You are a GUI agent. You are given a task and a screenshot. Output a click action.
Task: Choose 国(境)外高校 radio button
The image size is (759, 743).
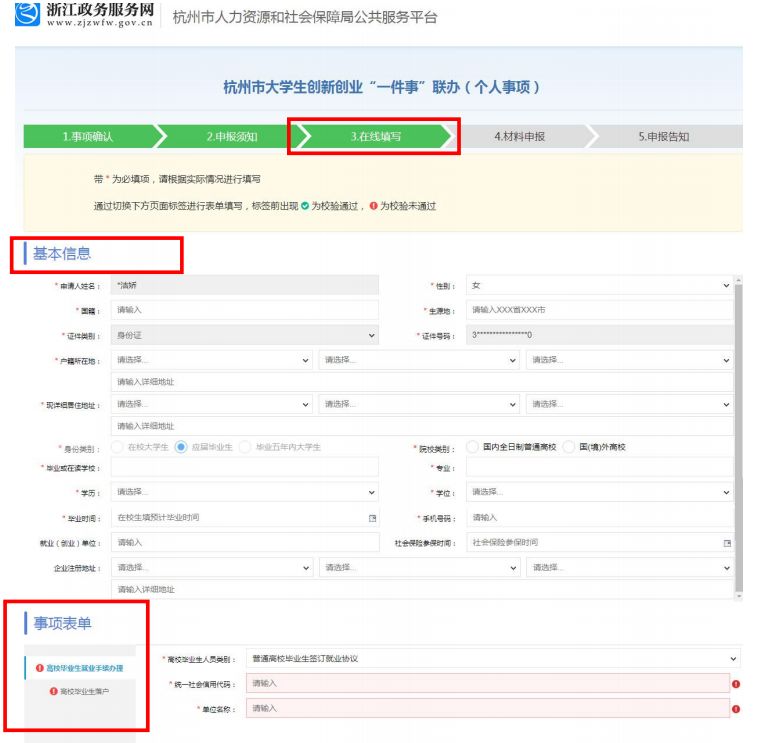click(x=569, y=447)
